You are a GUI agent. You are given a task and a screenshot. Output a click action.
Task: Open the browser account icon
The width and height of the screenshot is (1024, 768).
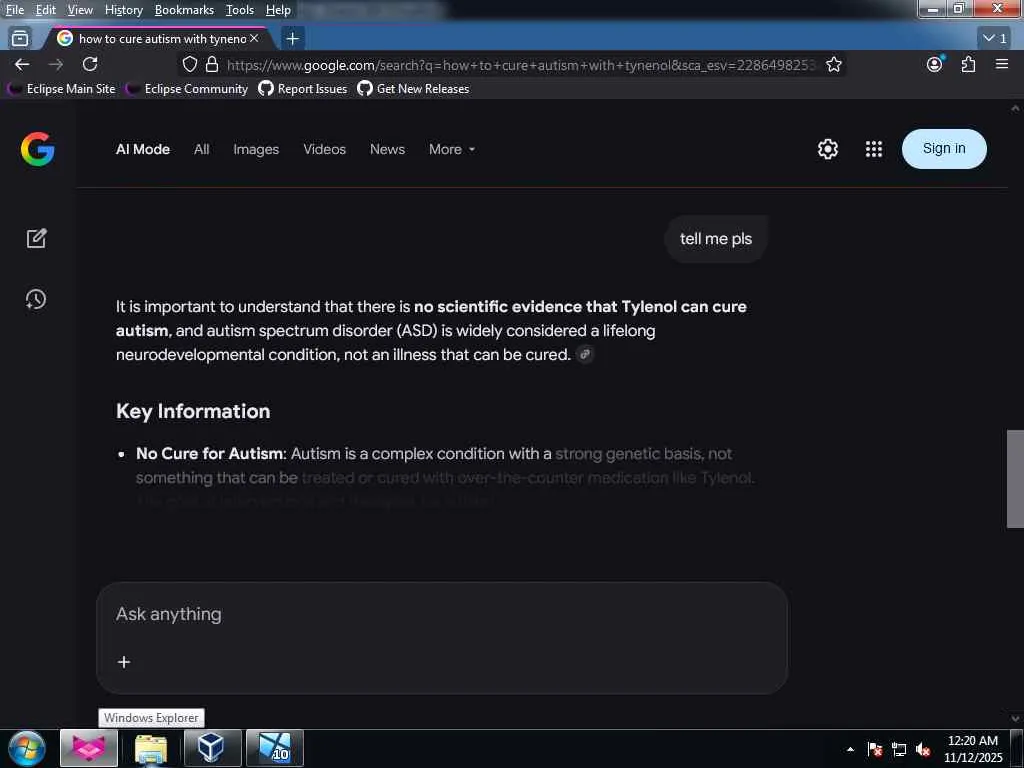pos(935,64)
